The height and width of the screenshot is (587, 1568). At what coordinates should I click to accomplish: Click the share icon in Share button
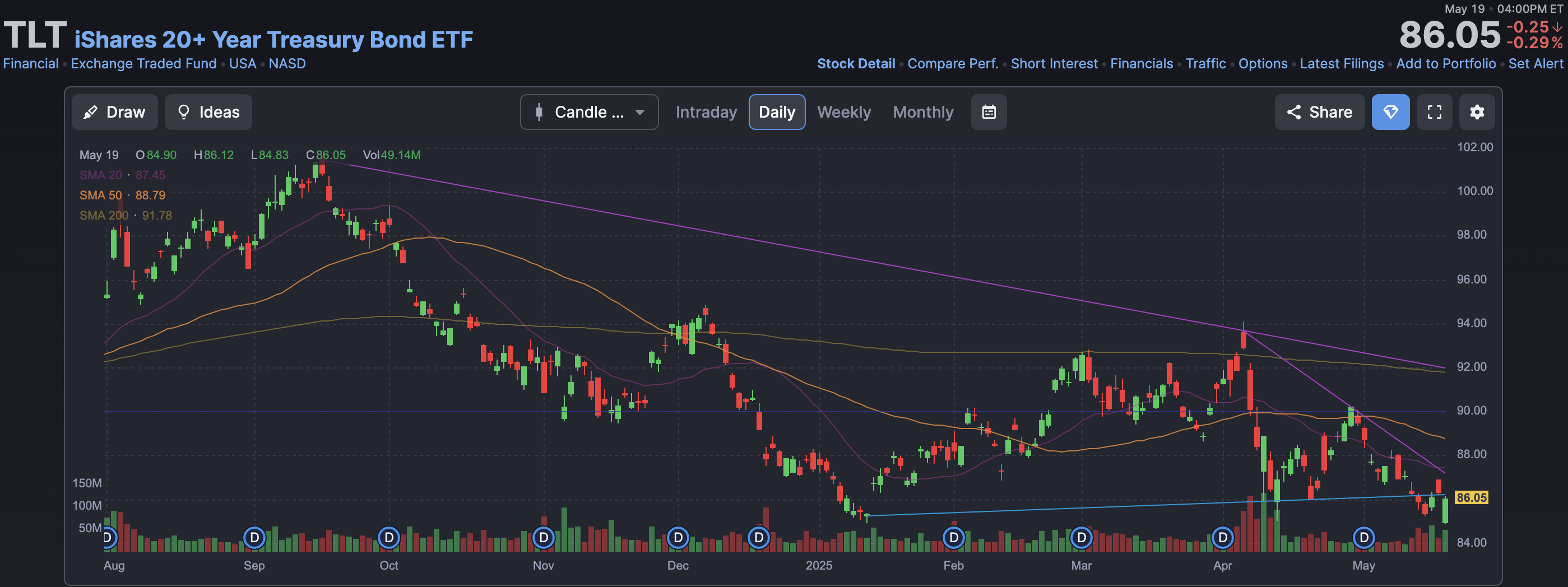1293,112
